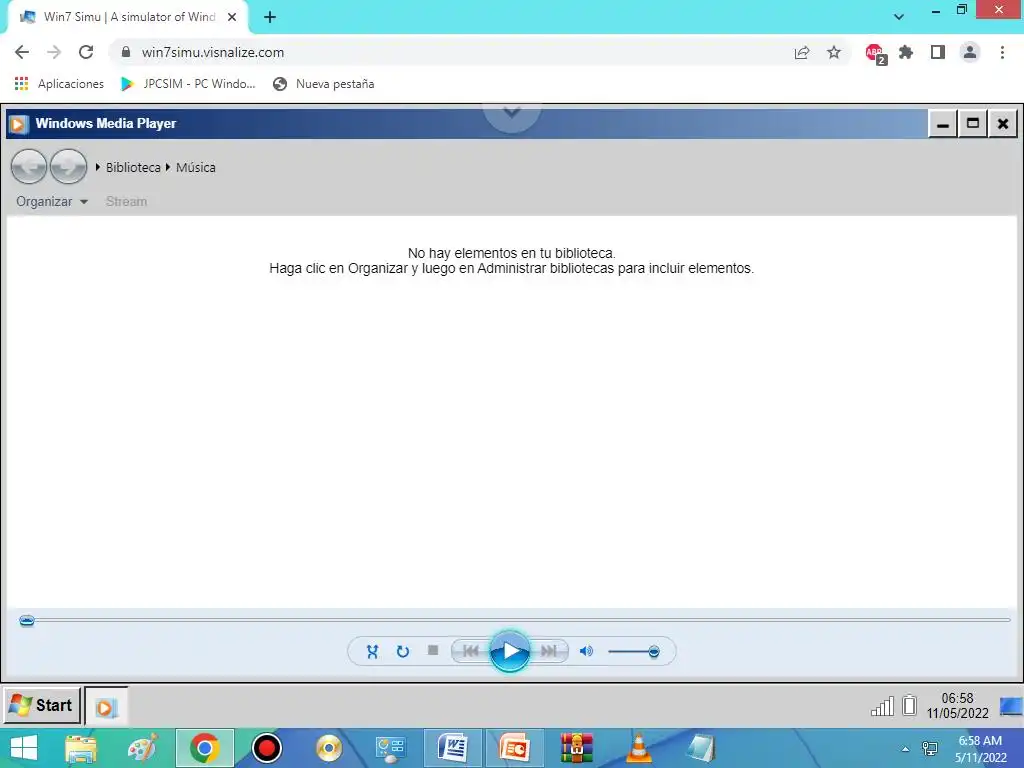The image size is (1024, 768).
Task: Open the Biblioteca breadcrumb
Action: 133,167
